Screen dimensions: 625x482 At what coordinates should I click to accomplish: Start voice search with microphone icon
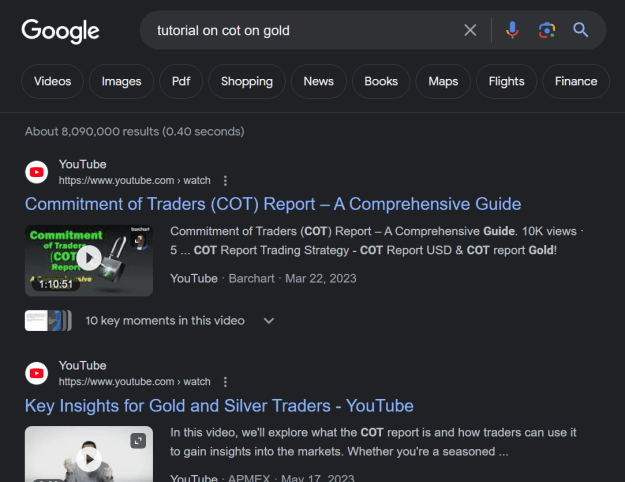pyautogui.click(x=512, y=30)
